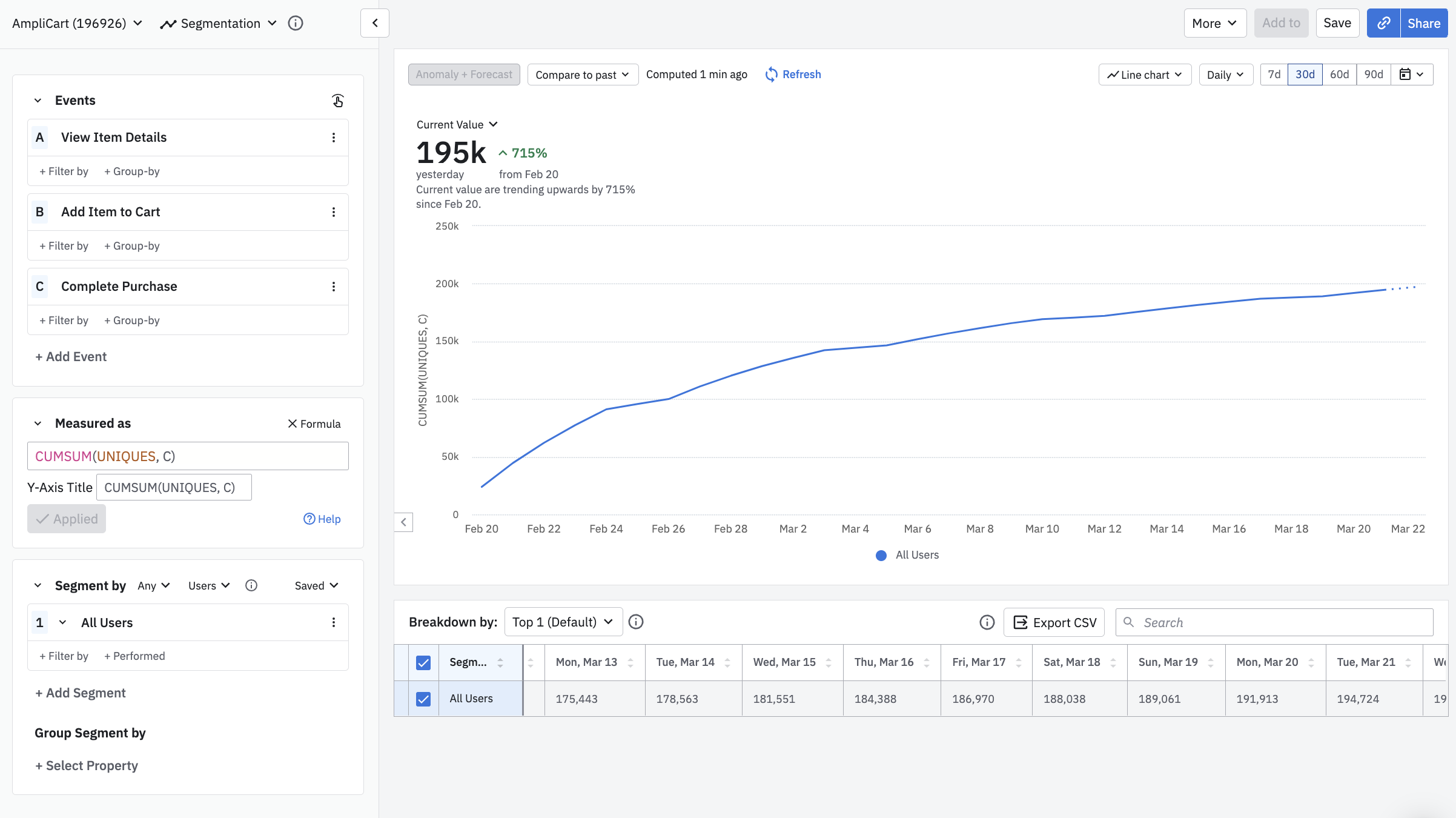
Task: Click the Refresh icon
Action: 771,75
